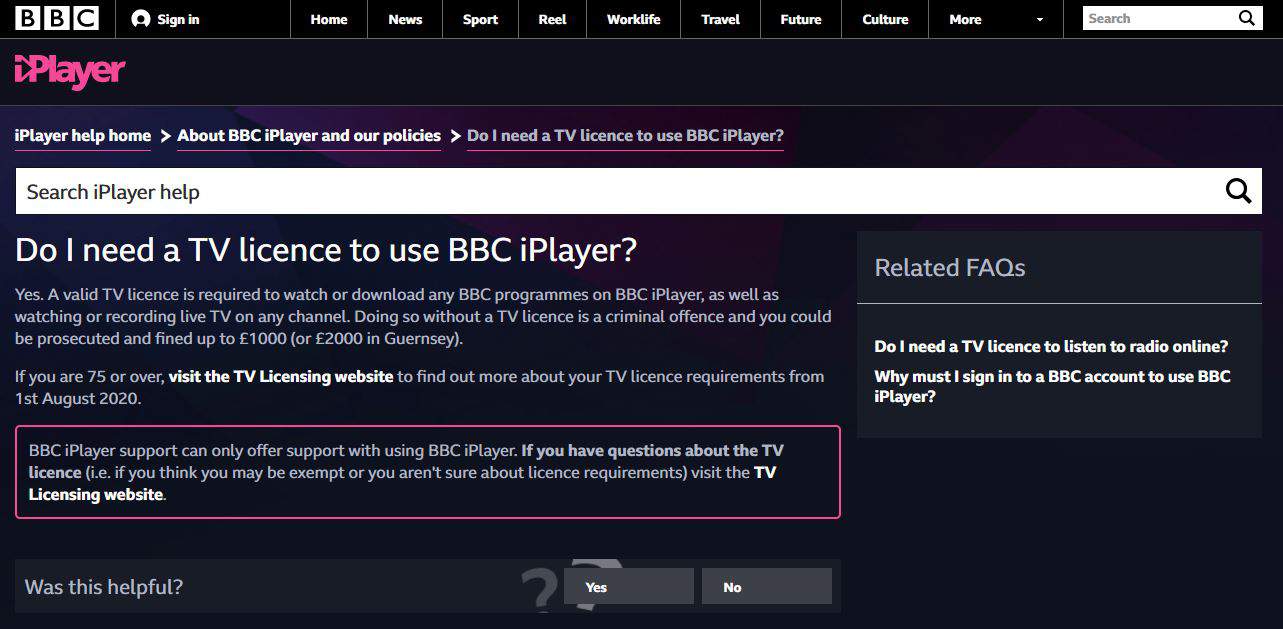This screenshot has height=629, width=1283.
Task: Go to the Sport section
Action: (x=480, y=19)
